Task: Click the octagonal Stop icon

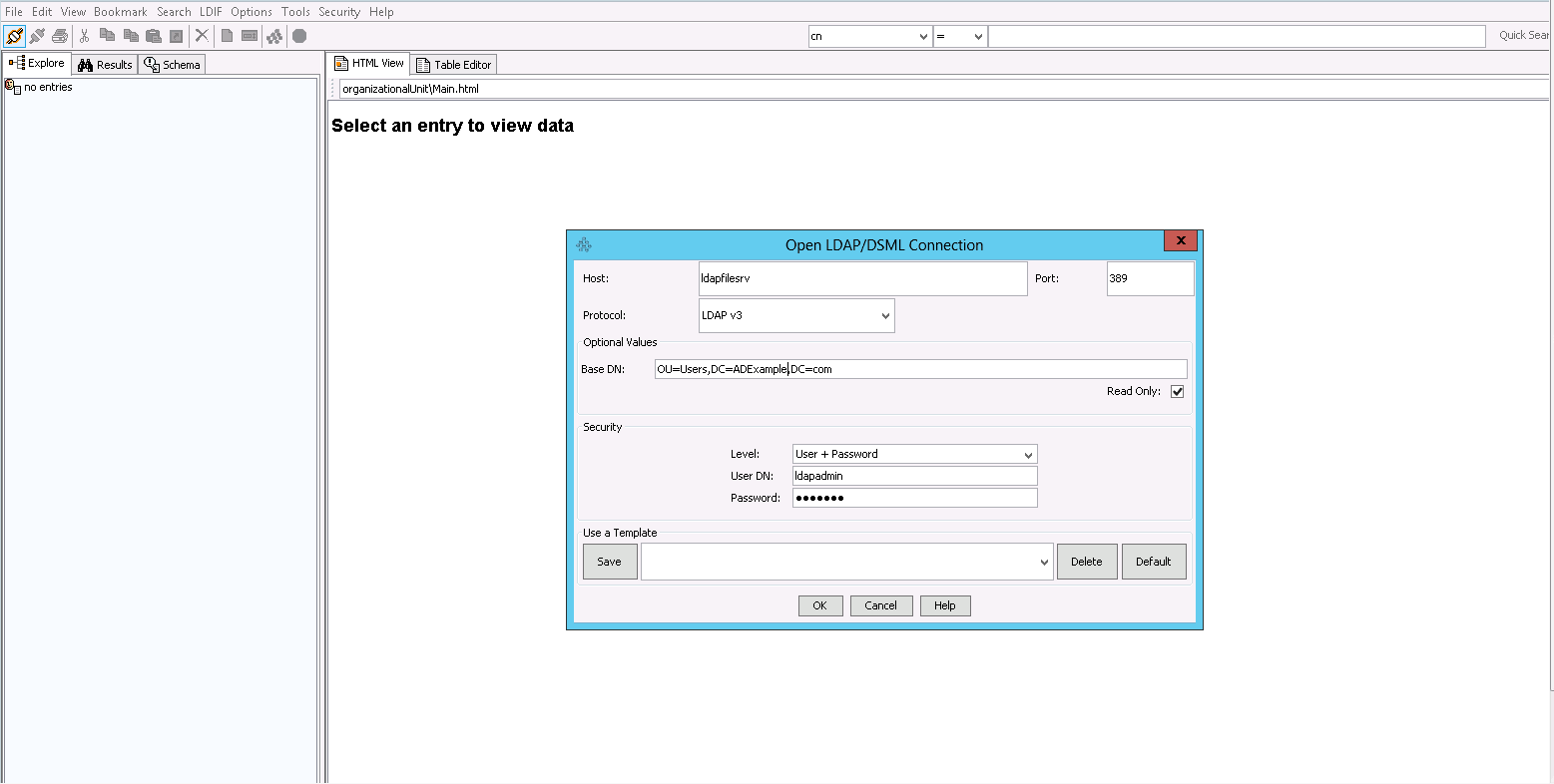Action: click(299, 36)
